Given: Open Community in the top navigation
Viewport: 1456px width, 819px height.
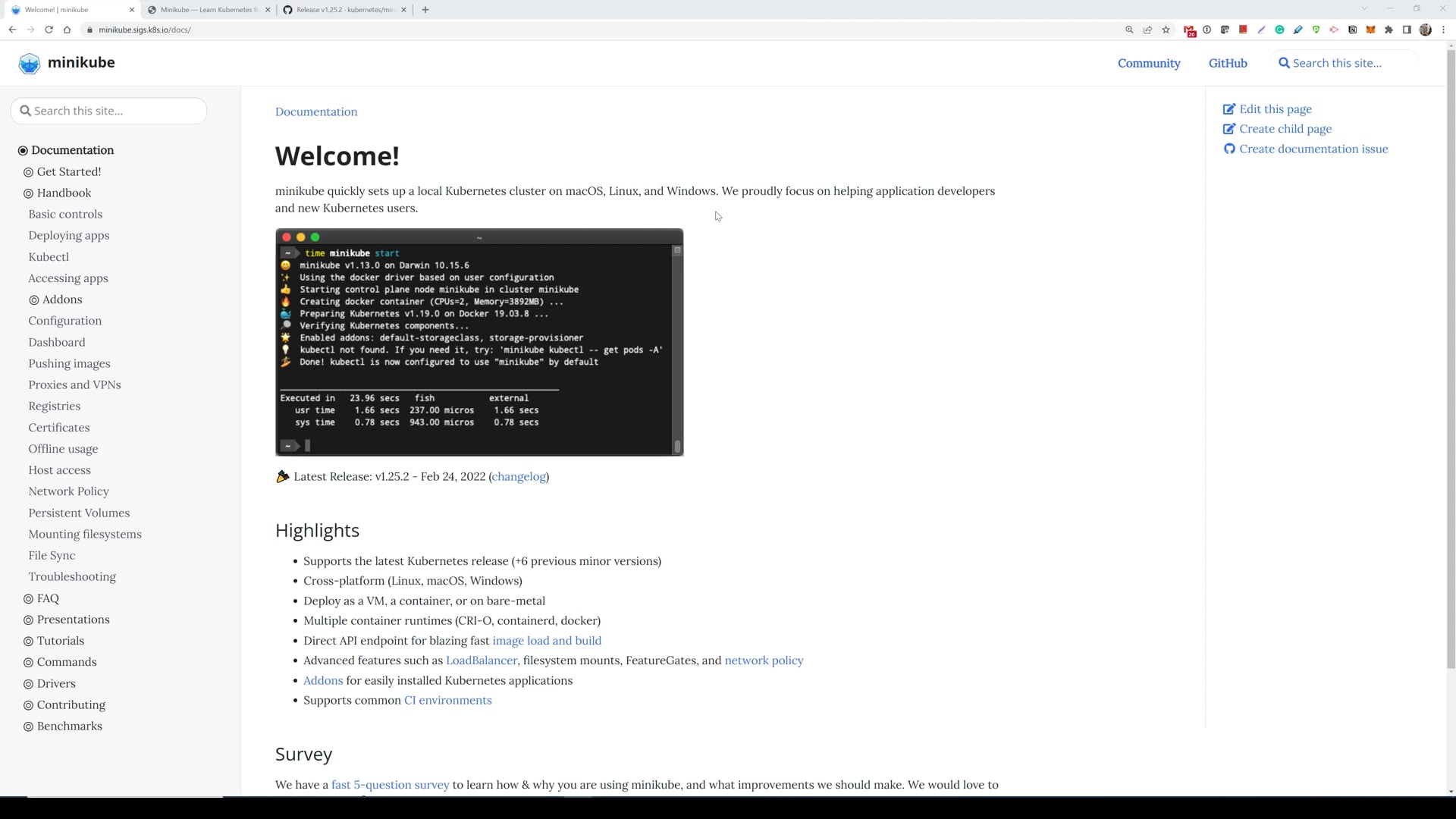Looking at the screenshot, I should [1148, 64].
